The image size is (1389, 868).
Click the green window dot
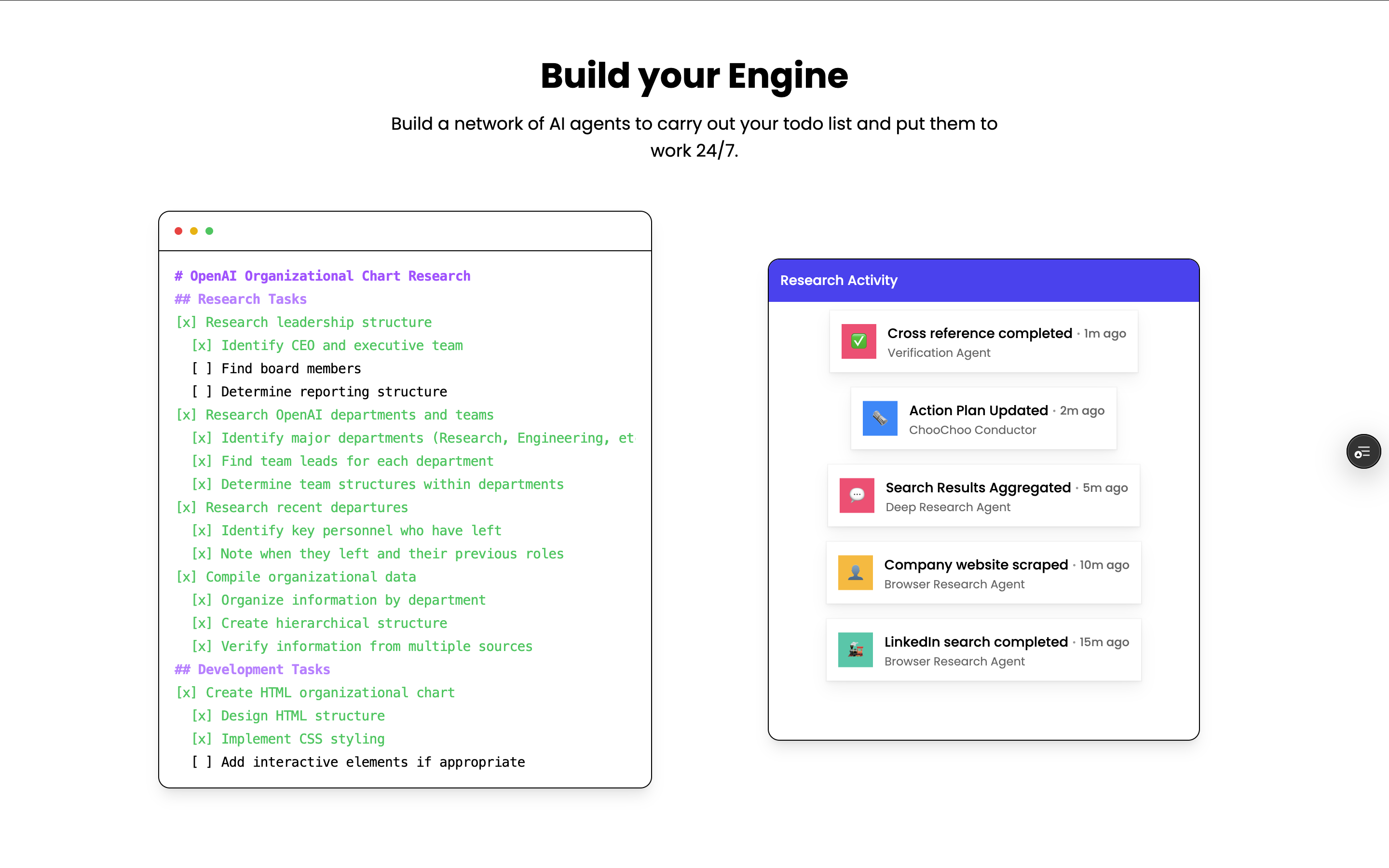point(209,231)
